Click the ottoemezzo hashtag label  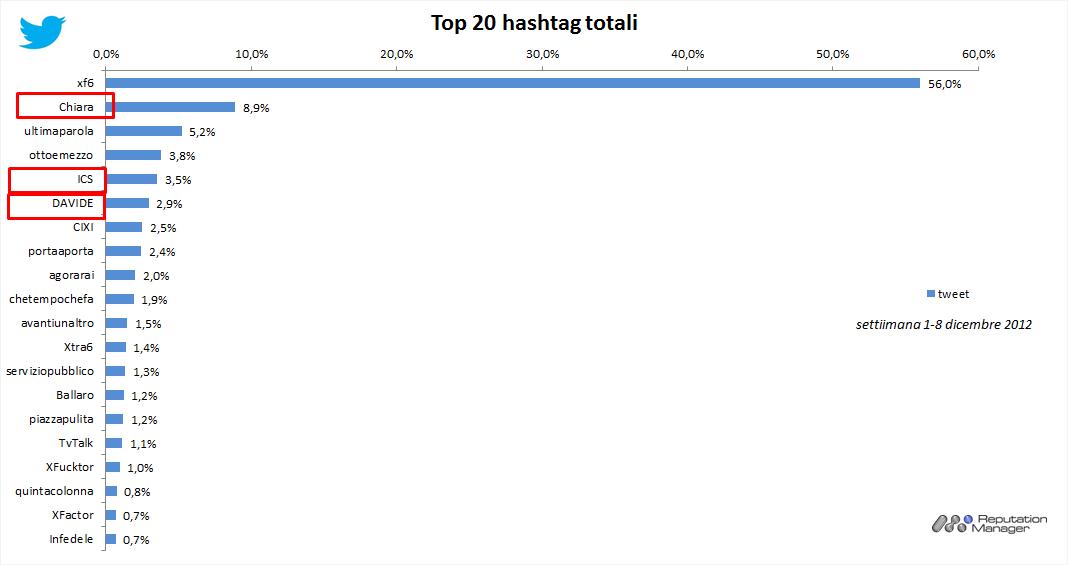pos(63,155)
